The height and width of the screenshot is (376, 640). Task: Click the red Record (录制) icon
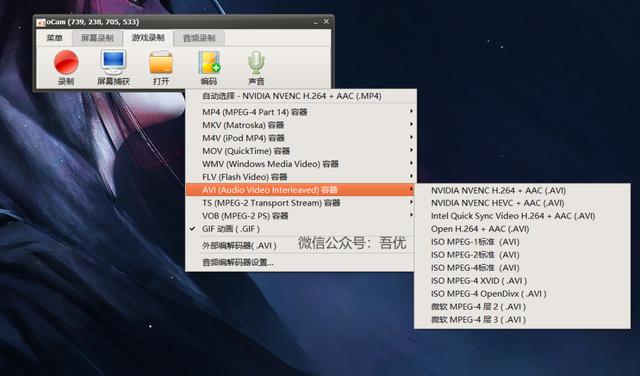click(66, 62)
